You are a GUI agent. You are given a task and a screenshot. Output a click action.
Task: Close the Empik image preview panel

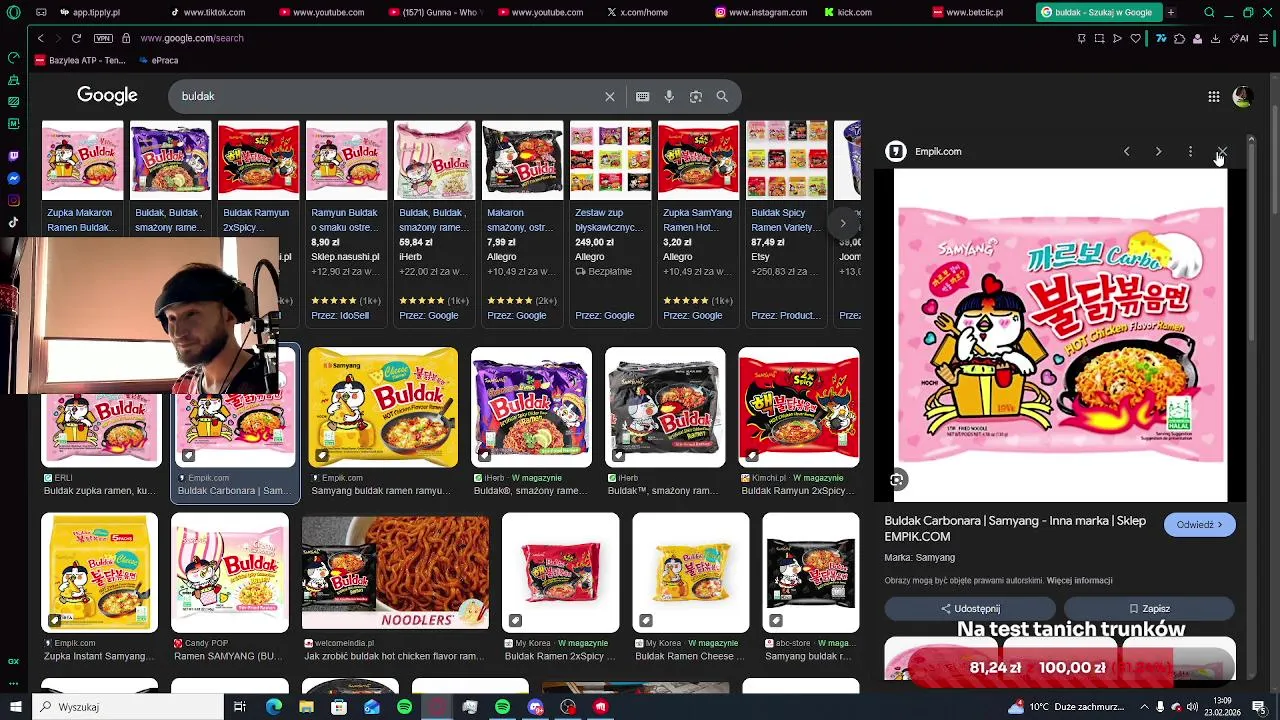point(1222,152)
